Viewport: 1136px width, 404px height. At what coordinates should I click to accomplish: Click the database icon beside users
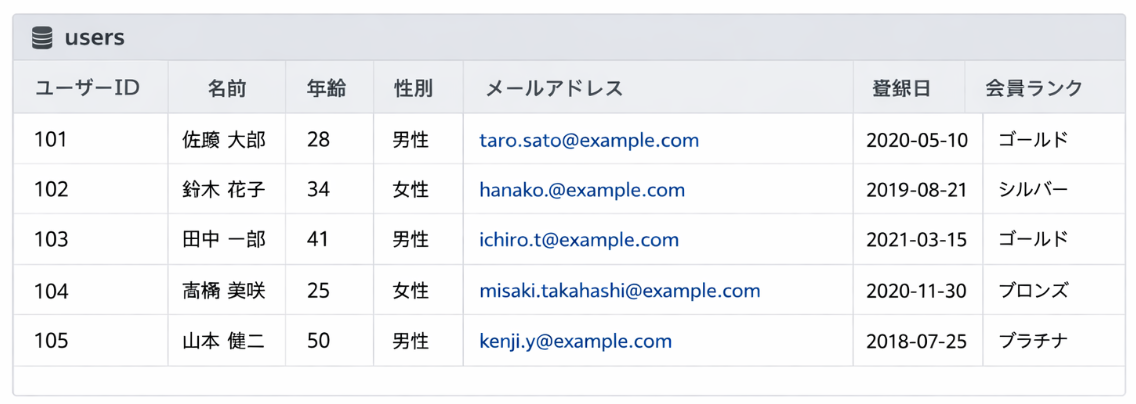pos(42,38)
